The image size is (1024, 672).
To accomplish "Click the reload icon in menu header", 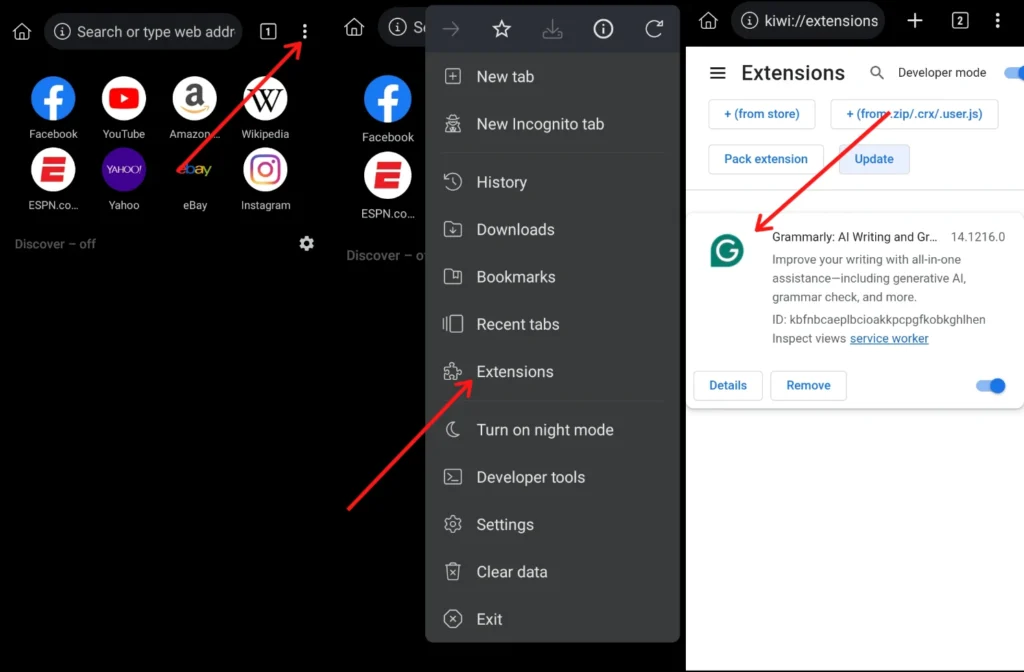I will pos(654,29).
